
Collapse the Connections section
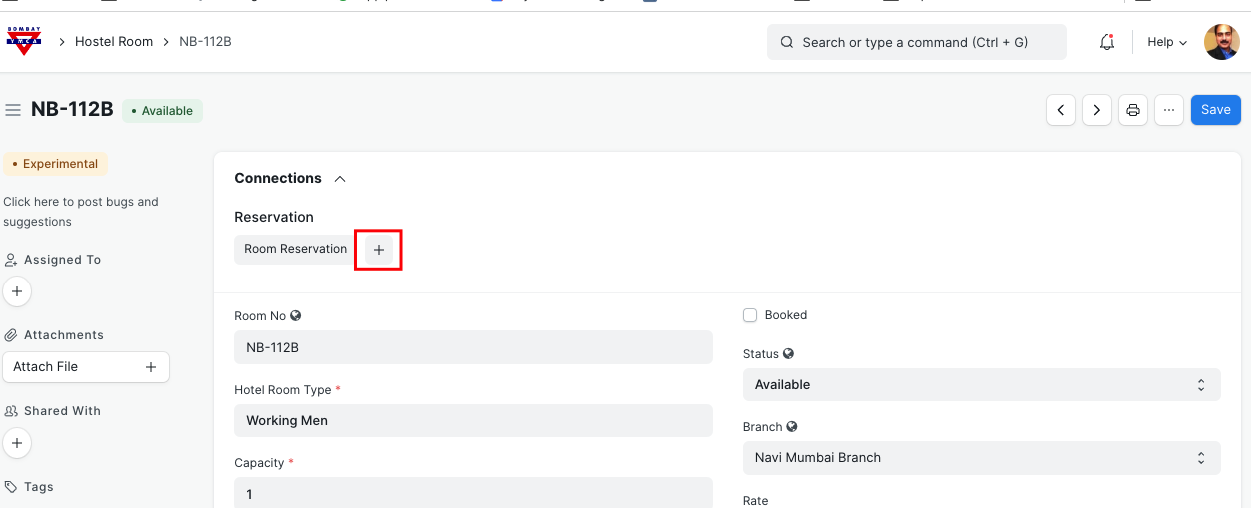tap(340, 179)
